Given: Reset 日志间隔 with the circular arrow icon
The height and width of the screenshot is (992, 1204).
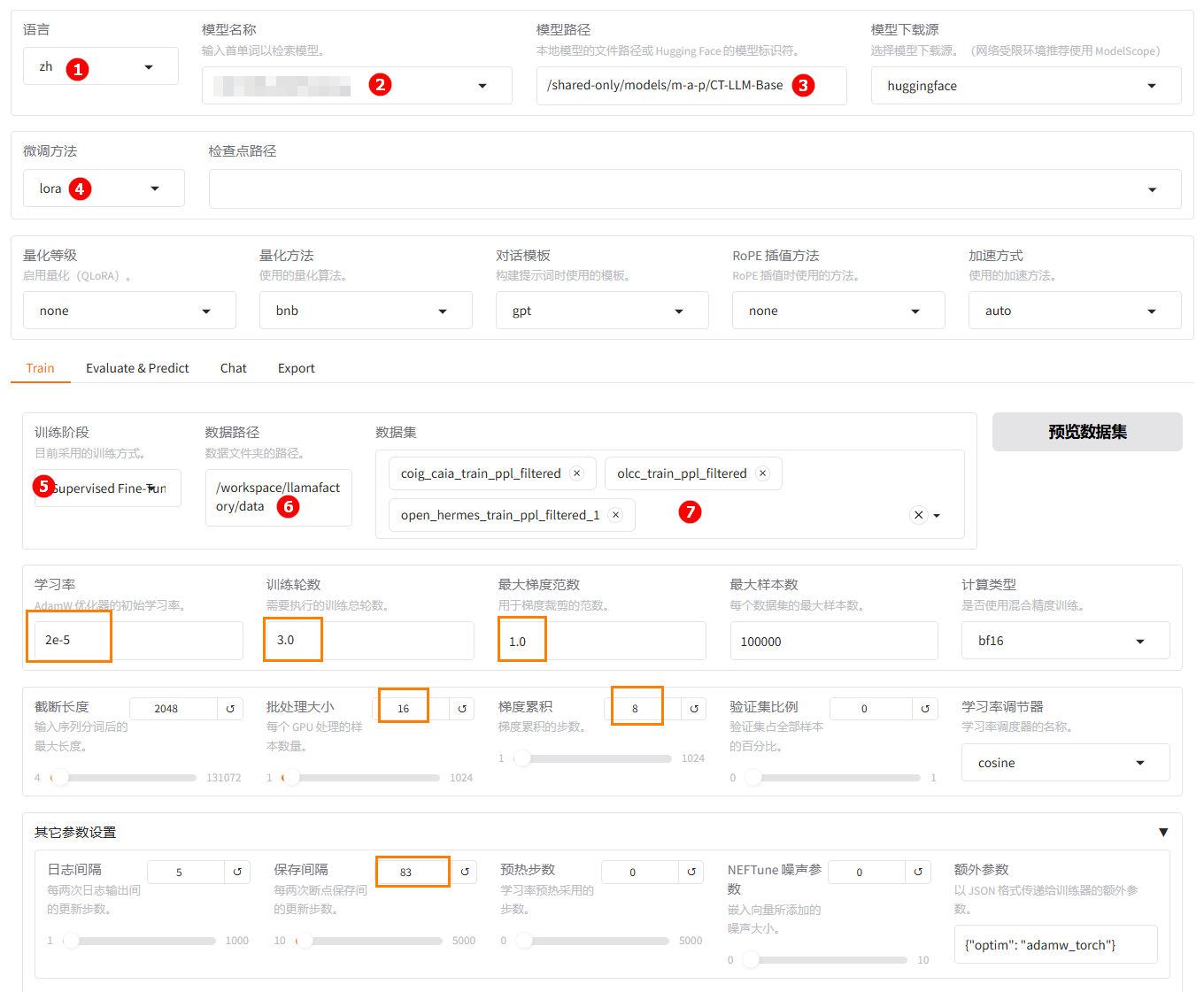Looking at the screenshot, I should (x=237, y=872).
